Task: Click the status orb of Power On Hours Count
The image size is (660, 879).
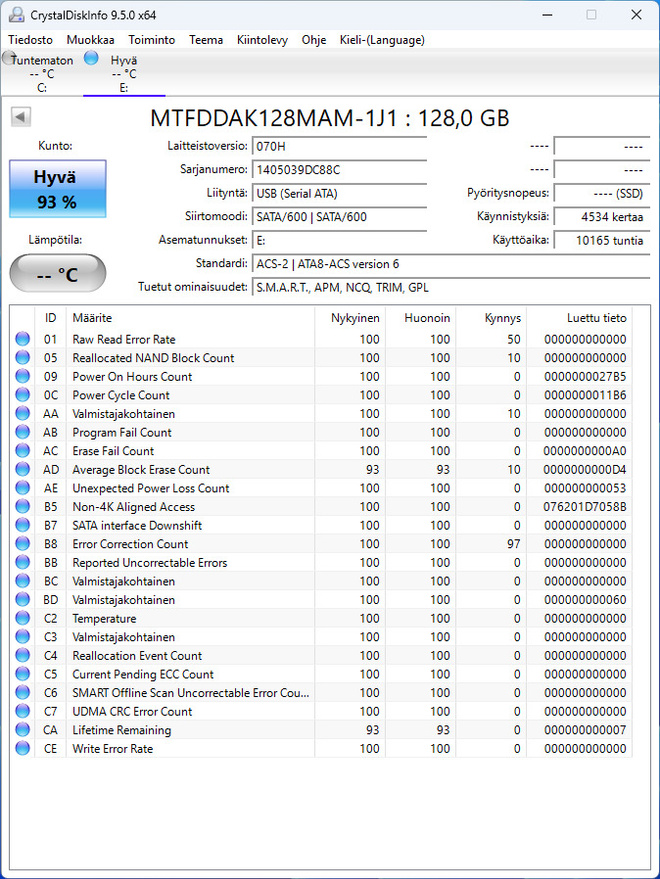Action: (22, 376)
